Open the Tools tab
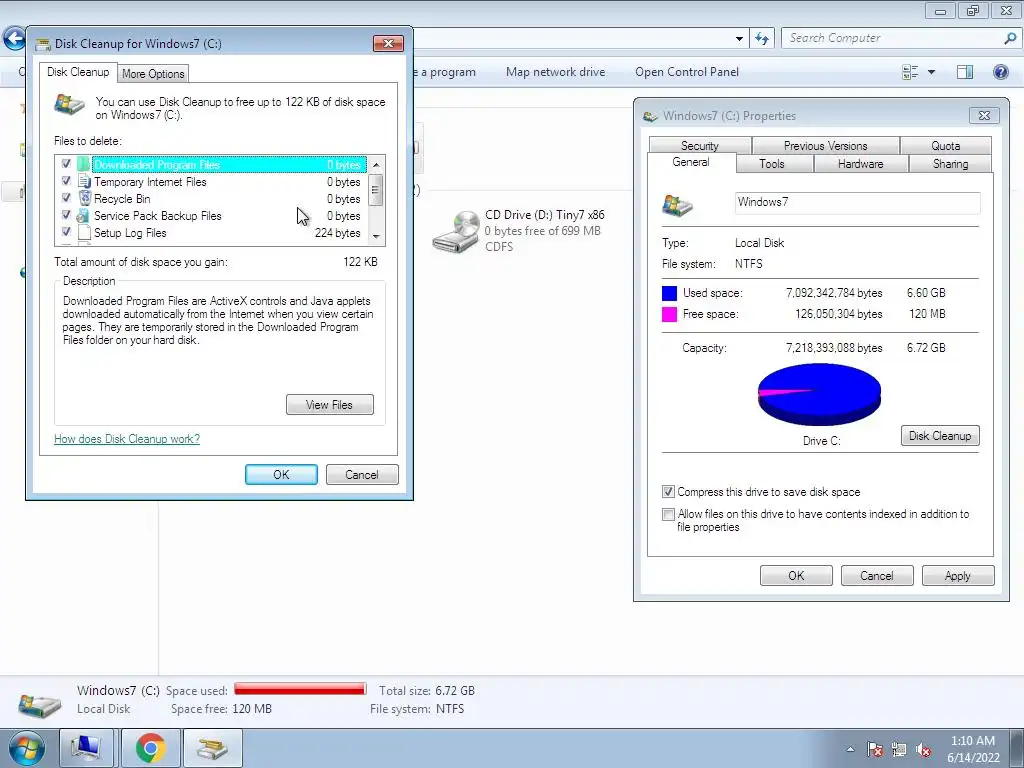Screen dimensions: 1024x768 (772, 164)
